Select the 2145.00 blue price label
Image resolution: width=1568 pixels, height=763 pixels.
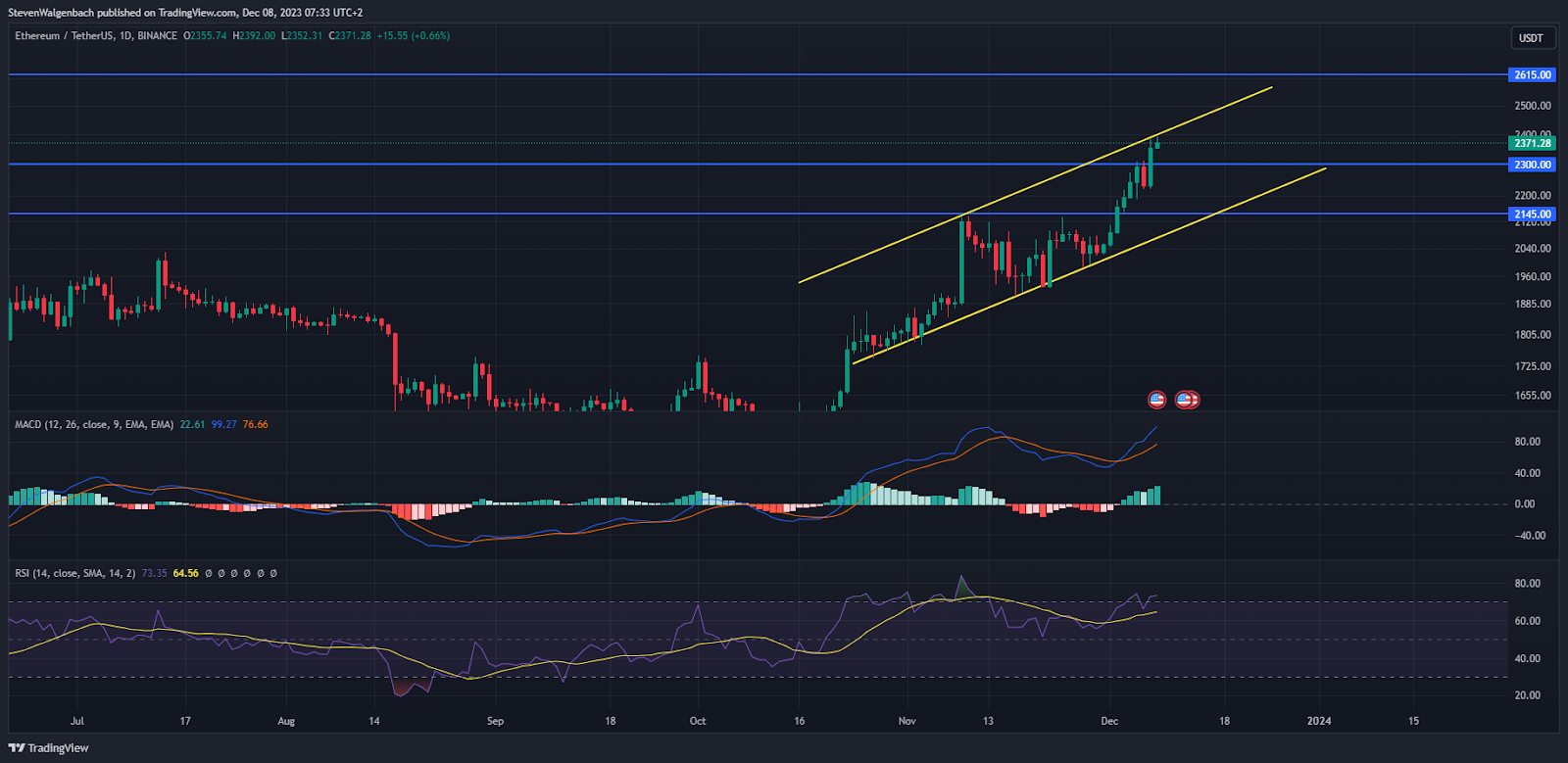coord(1533,214)
